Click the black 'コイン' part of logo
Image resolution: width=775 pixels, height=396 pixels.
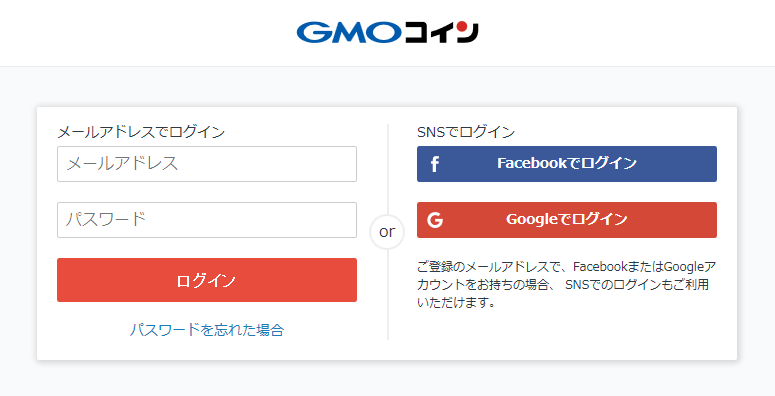click(441, 32)
